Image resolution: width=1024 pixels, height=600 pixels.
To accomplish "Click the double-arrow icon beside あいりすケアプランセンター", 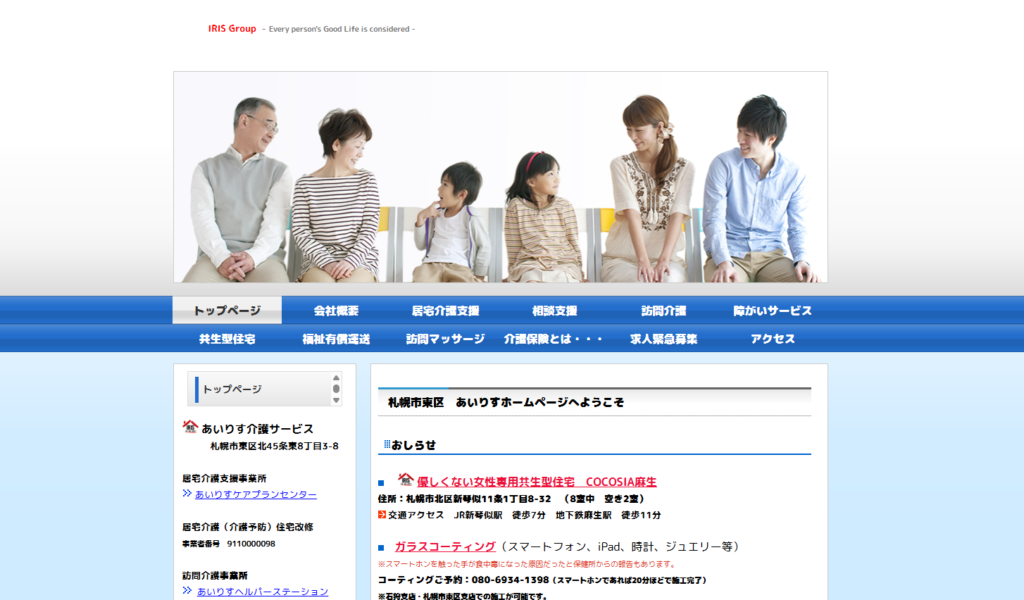I will [187, 494].
